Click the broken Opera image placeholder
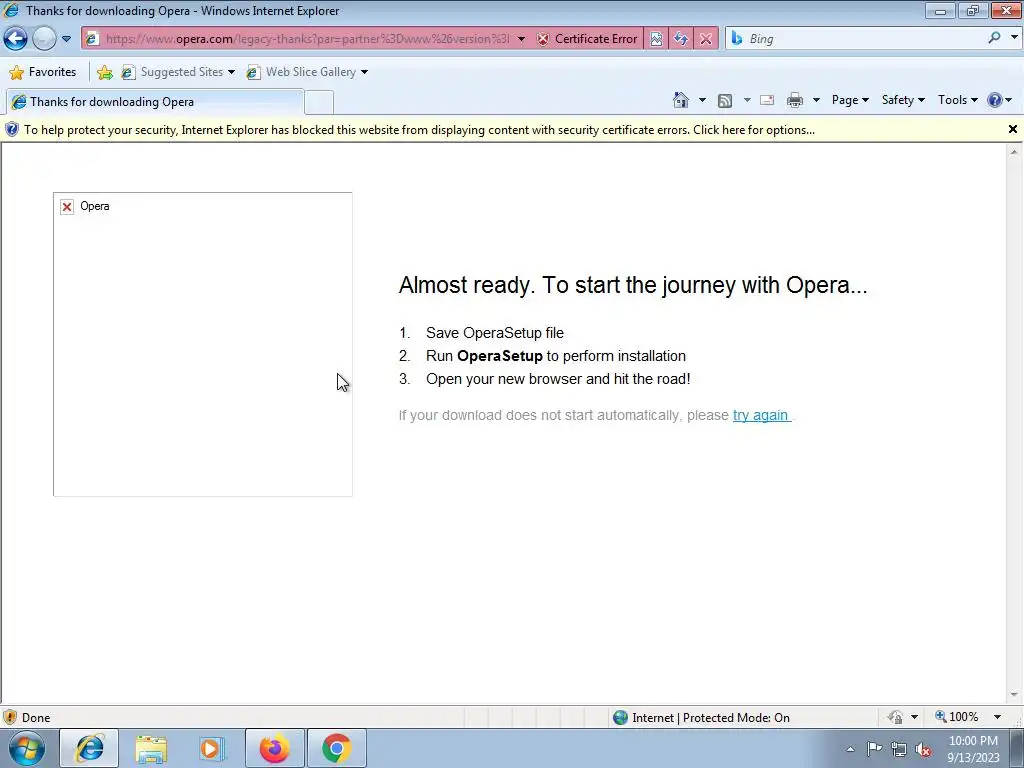 [x=202, y=344]
